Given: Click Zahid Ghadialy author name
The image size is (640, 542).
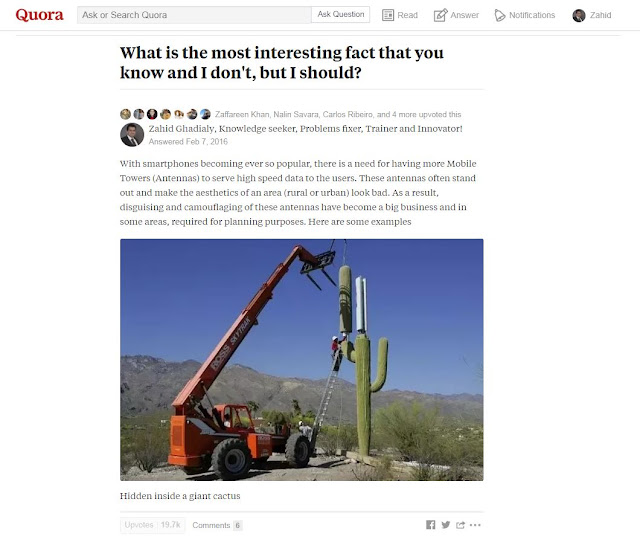Looking at the screenshot, I should tap(182, 129).
